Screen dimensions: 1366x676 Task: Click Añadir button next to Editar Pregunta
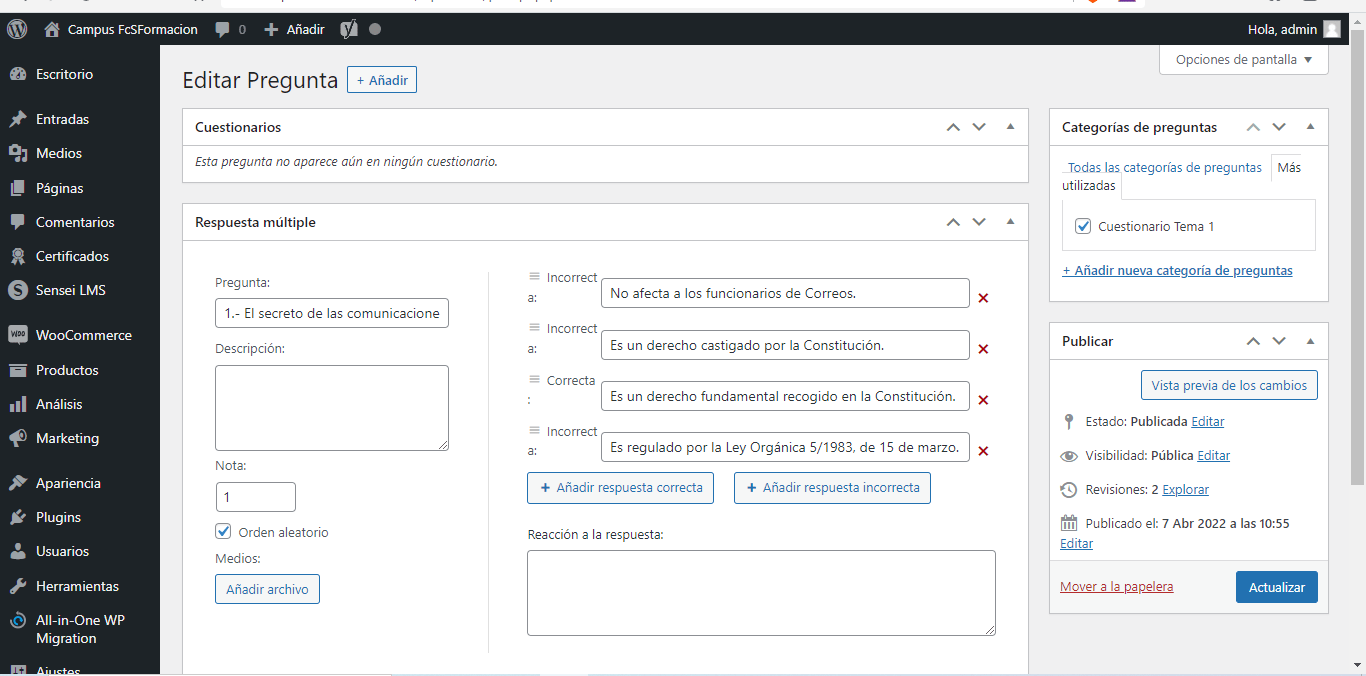coord(382,80)
